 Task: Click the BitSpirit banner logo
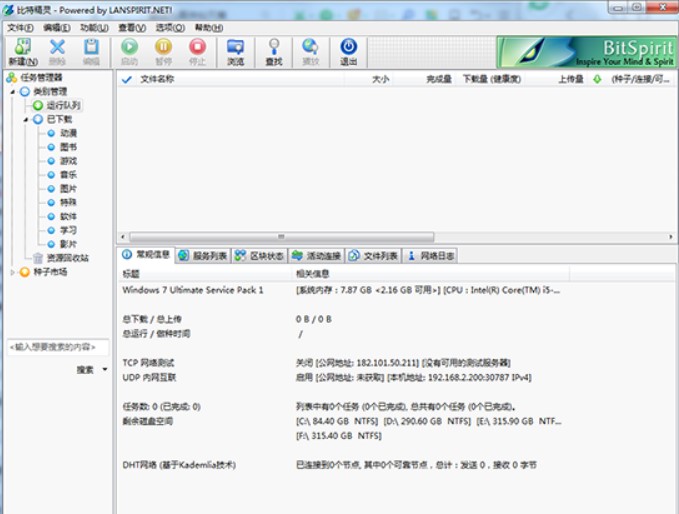point(588,52)
